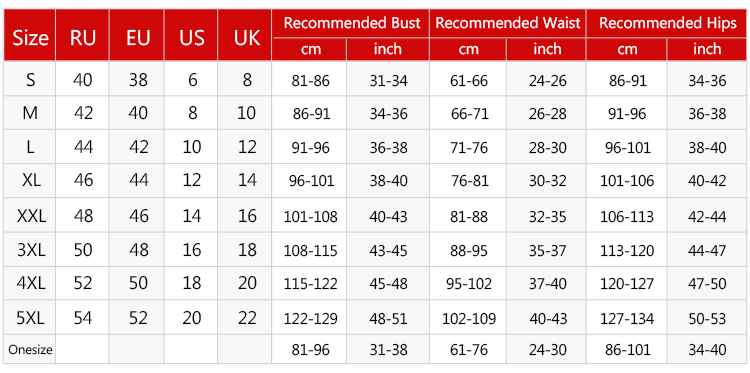The height and width of the screenshot is (373, 750).
Task: Select the RU column header
Action: (83, 38)
